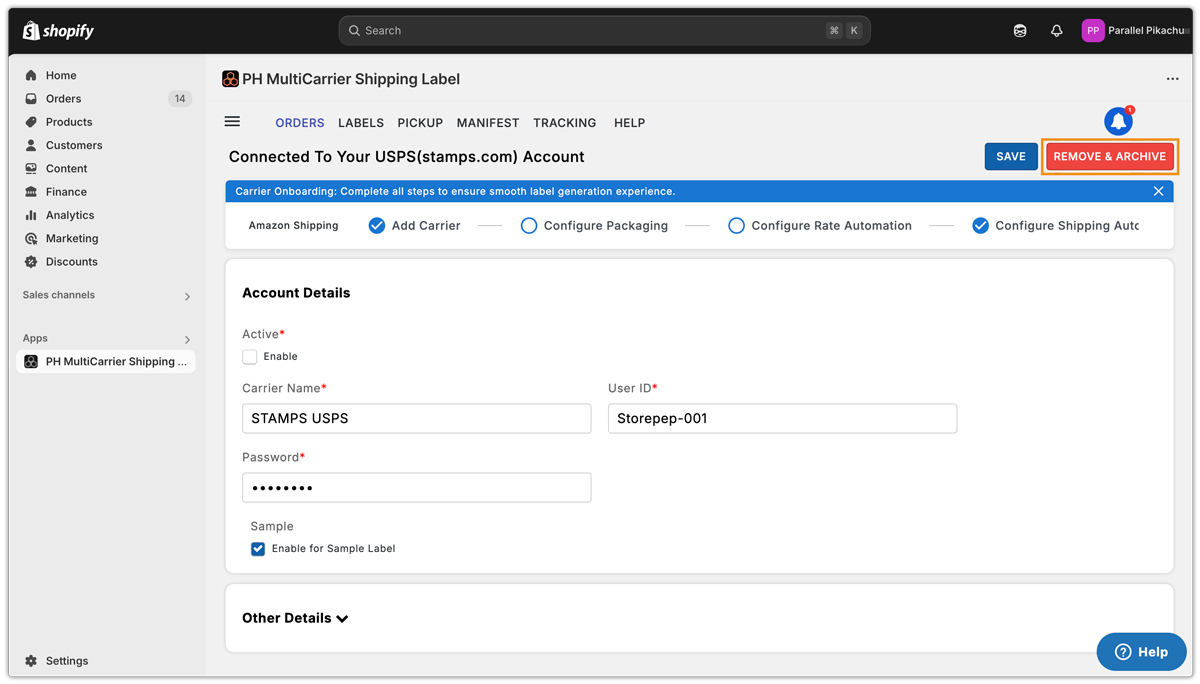Open the Shopify sidekick icon in top bar
The height and width of the screenshot is (684, 1200).
[x=1020, y=31]
